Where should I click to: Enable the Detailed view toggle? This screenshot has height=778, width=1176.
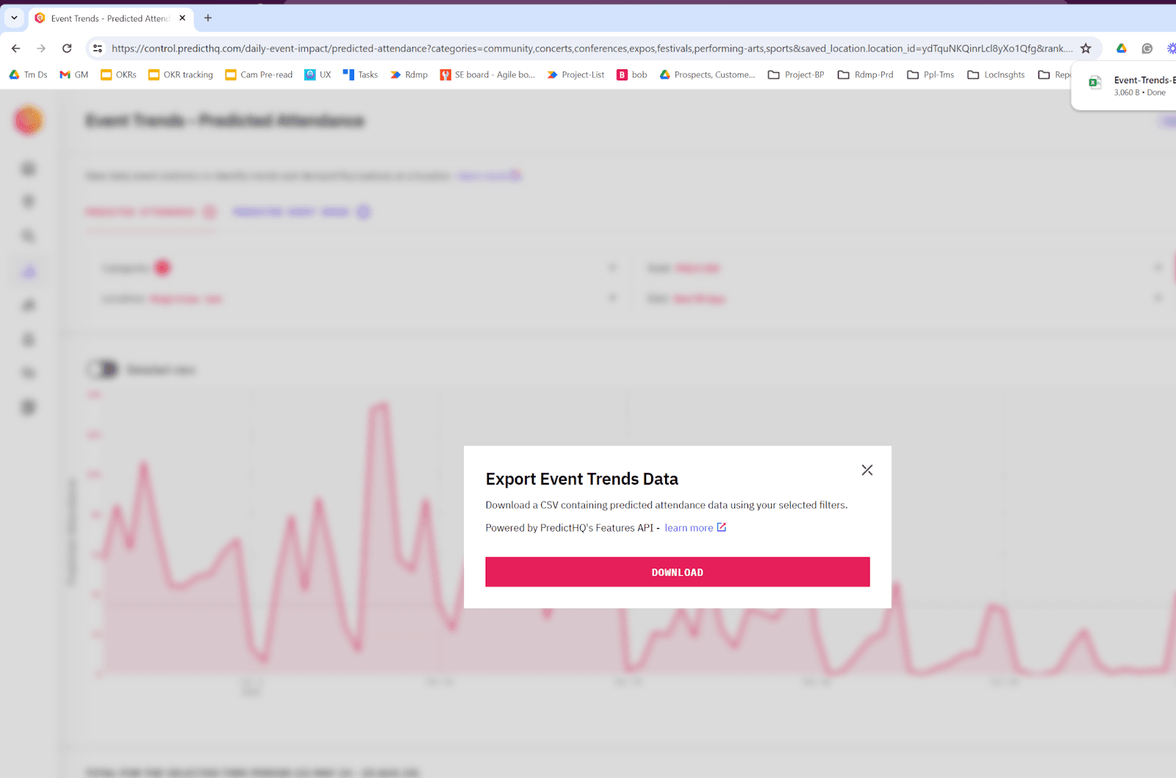pyautogui.click(x=101, y=369)
